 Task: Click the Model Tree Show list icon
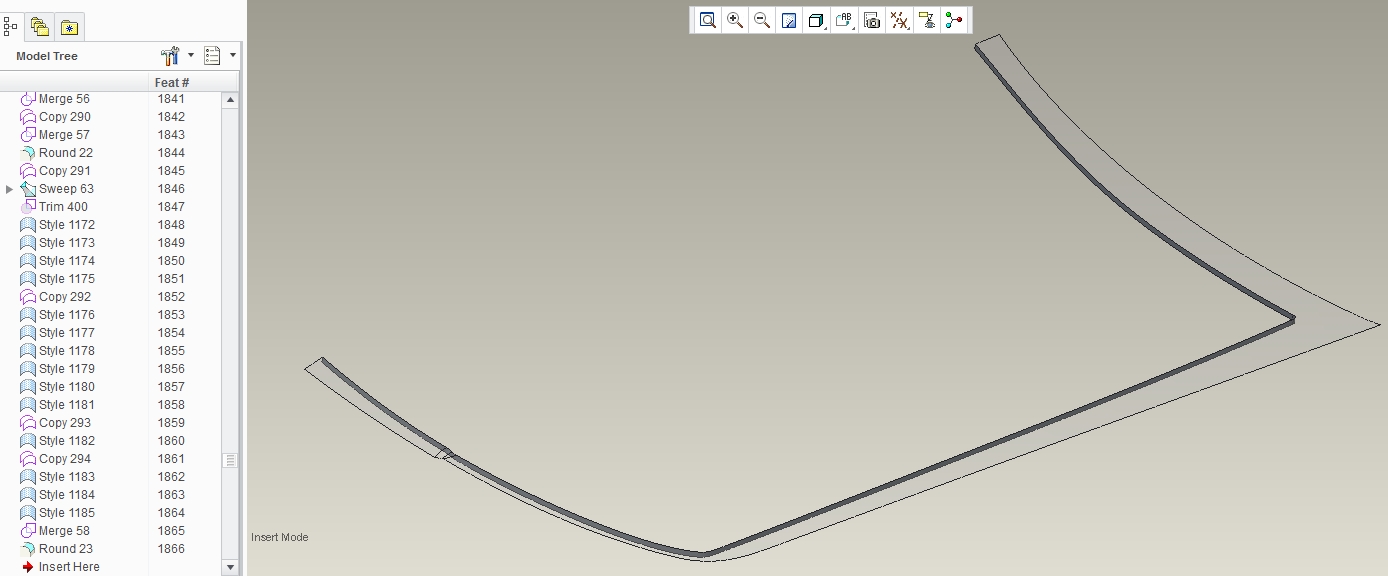[212, 56]
